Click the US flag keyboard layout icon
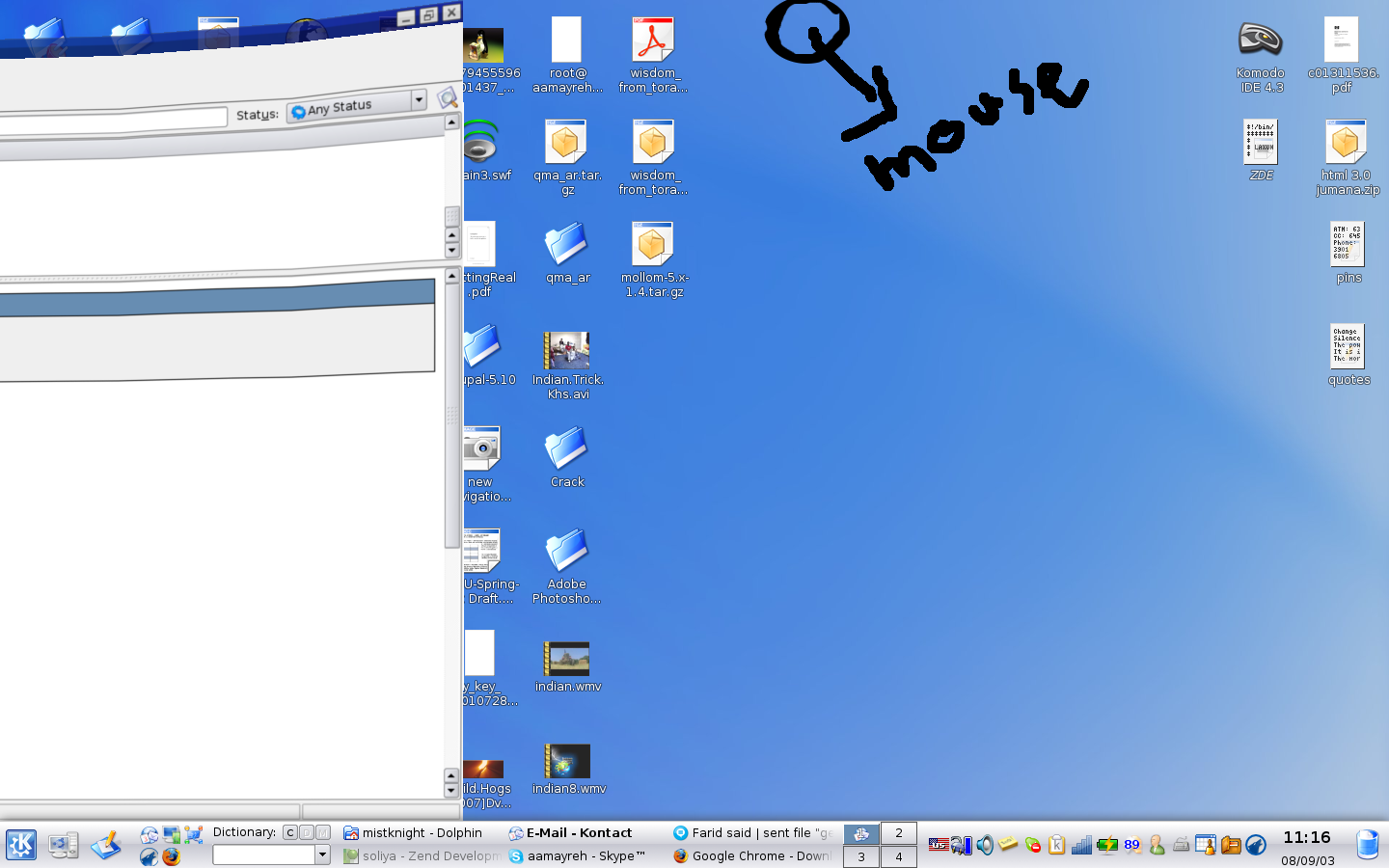1389x868 pixels. coord(937,846)
